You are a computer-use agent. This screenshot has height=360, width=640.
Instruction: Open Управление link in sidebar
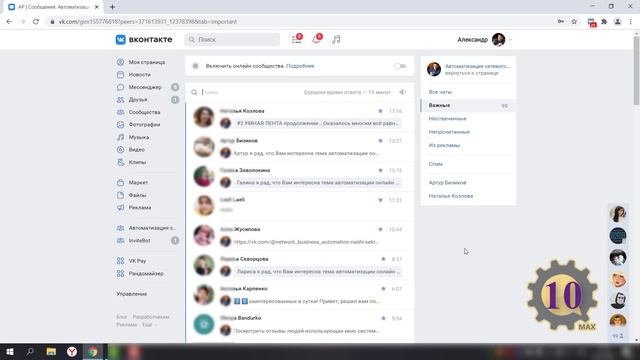pos(131,294)
